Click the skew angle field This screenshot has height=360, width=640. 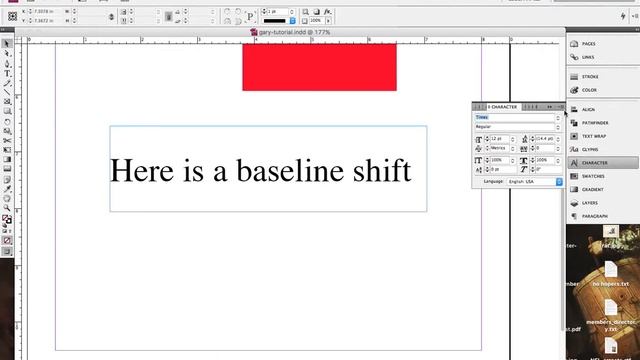coord(548,169)
